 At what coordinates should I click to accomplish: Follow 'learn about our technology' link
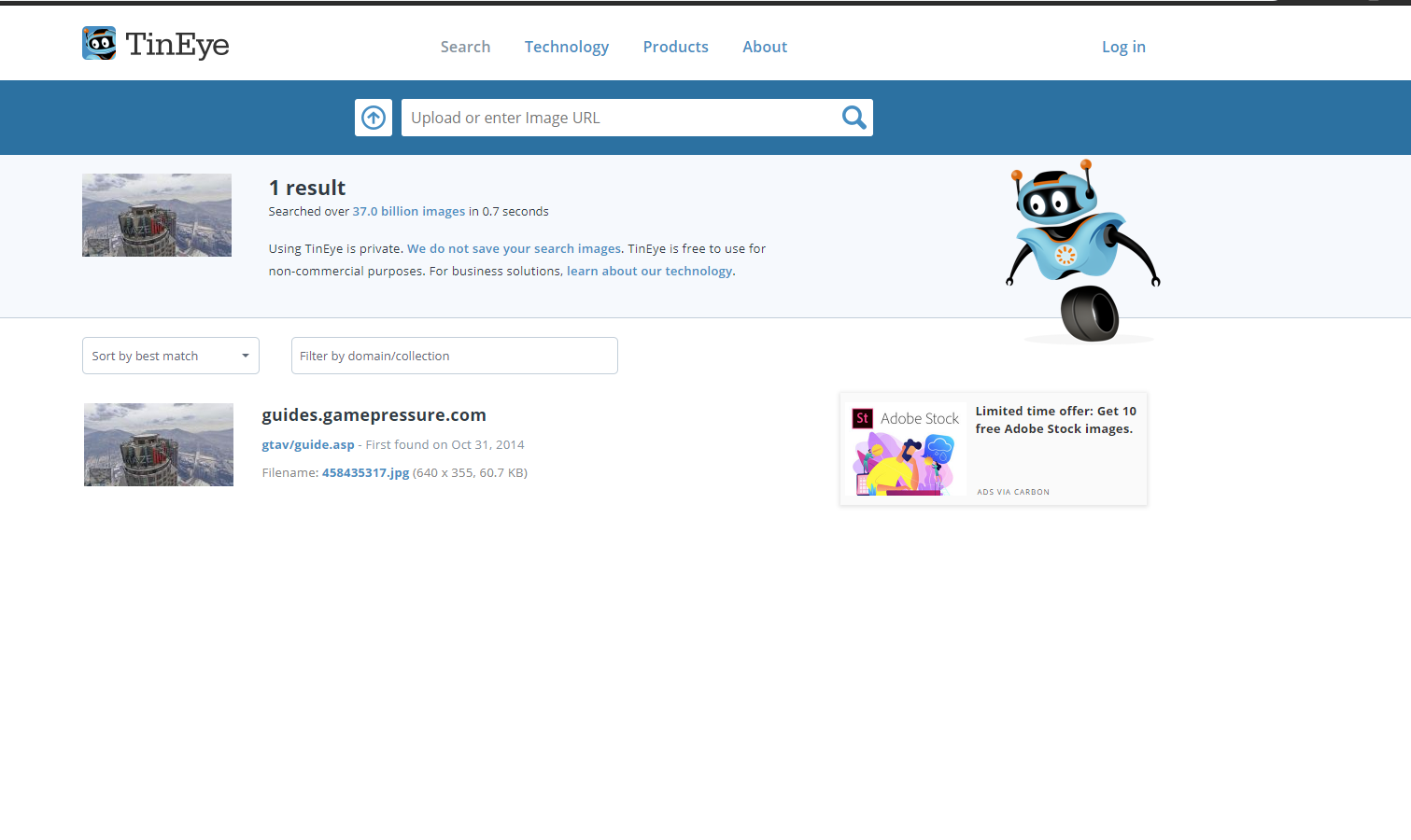pyautogui.click(x=650, y=272)
